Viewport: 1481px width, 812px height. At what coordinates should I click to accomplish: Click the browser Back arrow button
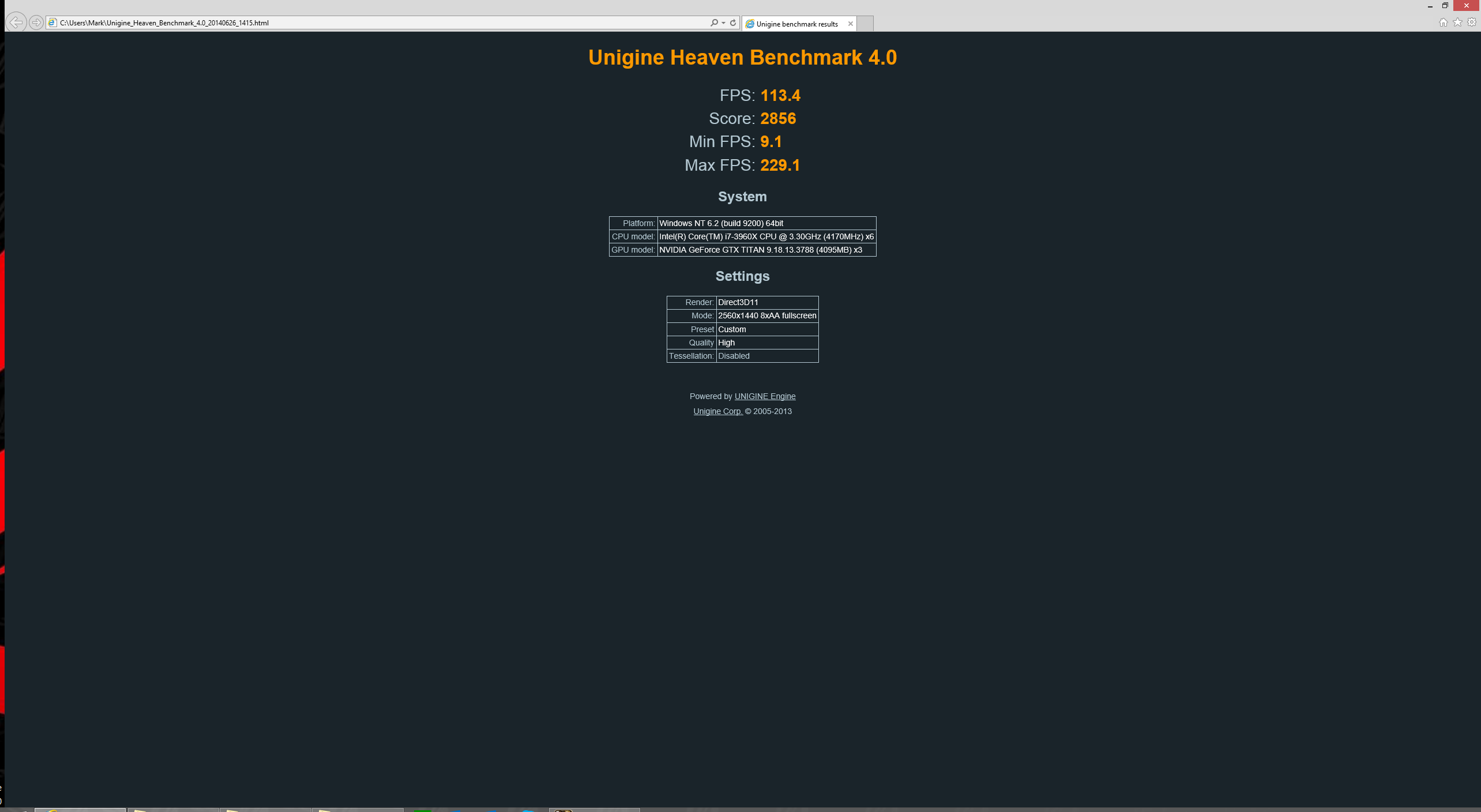[x=16, y=22]
